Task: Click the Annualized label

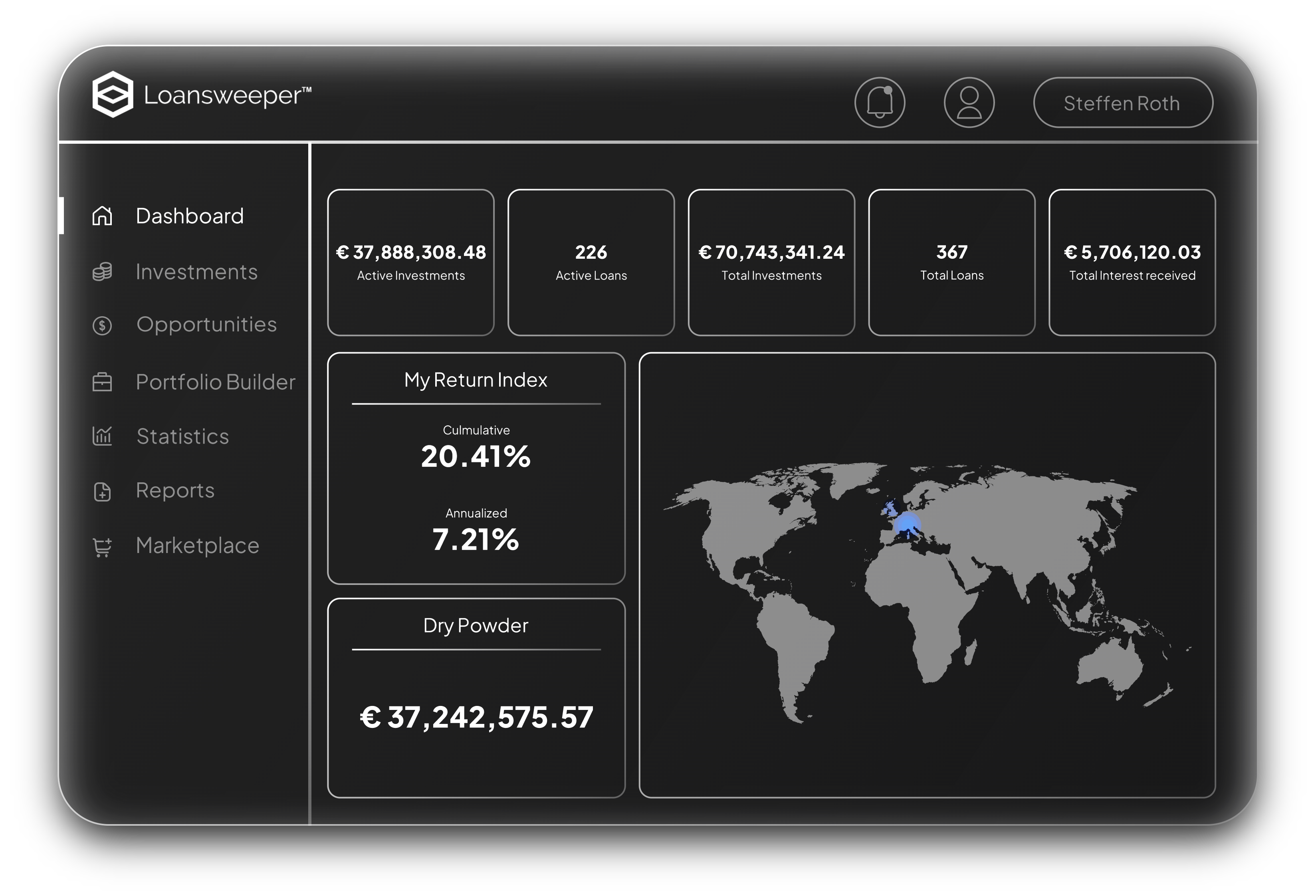Action: pyautogui.click(x=476, y=513)
